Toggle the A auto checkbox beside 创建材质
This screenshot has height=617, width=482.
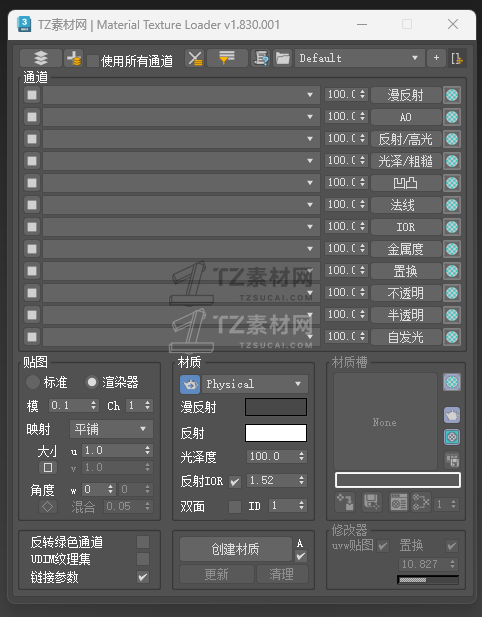tap(301, 556)
